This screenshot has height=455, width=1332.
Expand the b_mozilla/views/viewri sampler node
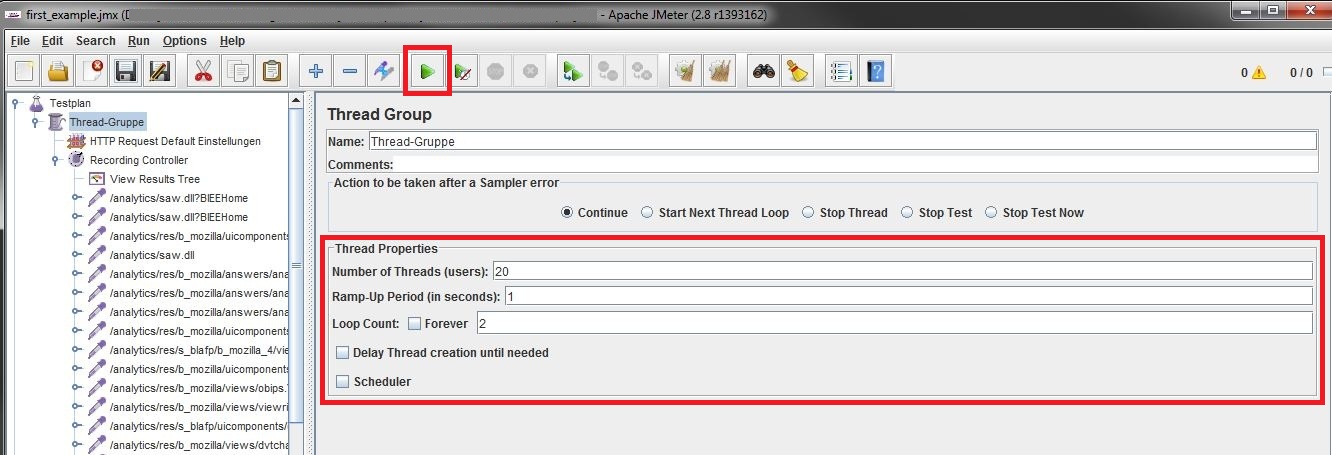[76, 407]
